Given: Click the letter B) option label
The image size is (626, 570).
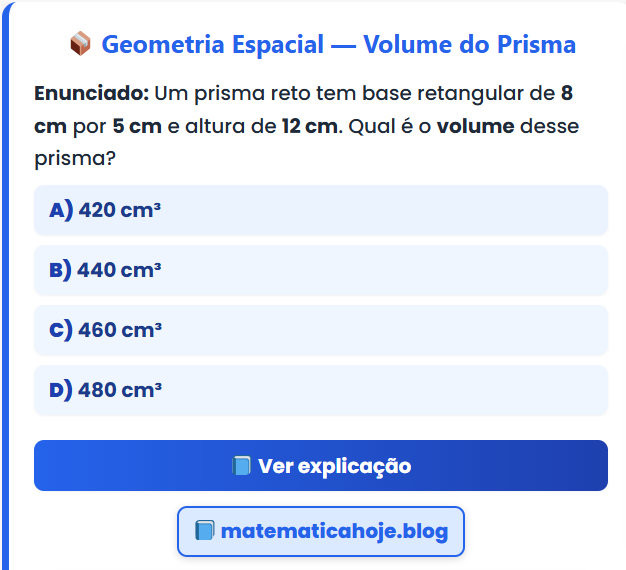Looking at the screenshot, I should pos(60,270).
